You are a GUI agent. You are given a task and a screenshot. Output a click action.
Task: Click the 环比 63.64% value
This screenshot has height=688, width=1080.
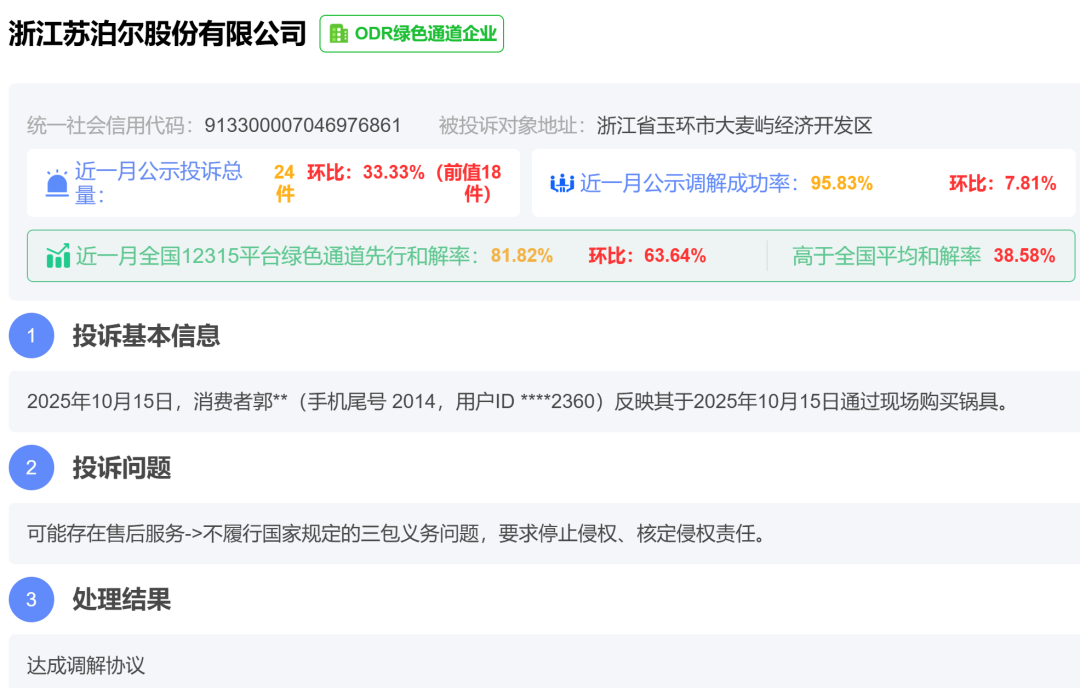coord(647,256)
